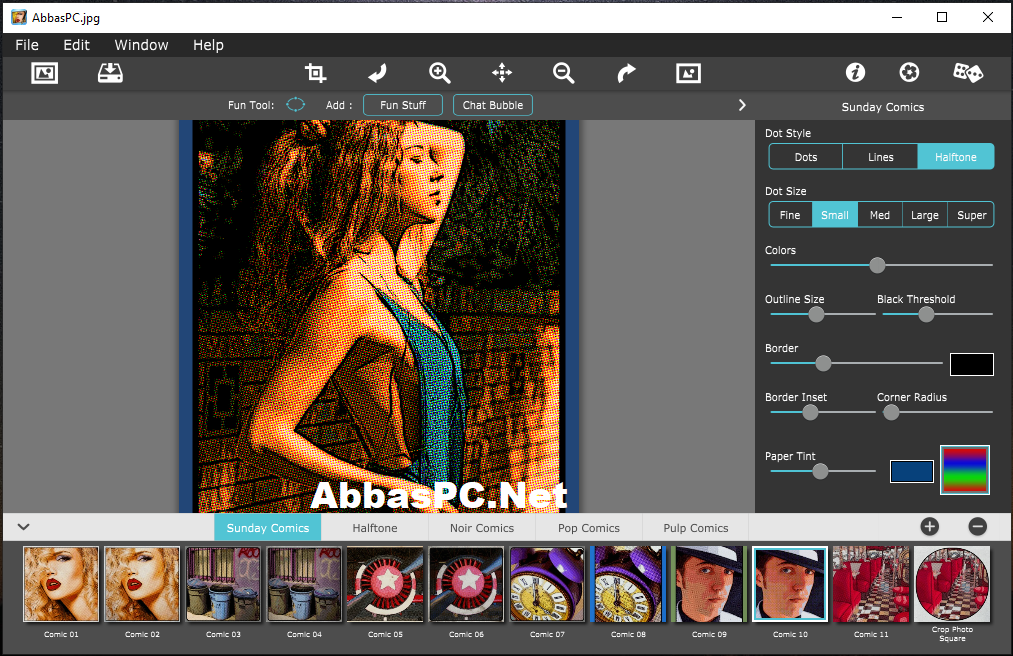Switch to the Noir Comics tab

(x=482, y=528)
